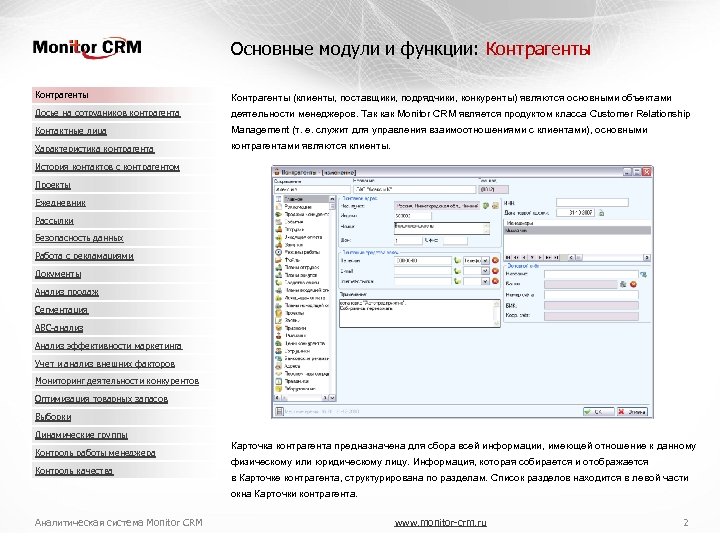Open Работа с рекламациями link

pyautogui.click(x=84, y=256)
